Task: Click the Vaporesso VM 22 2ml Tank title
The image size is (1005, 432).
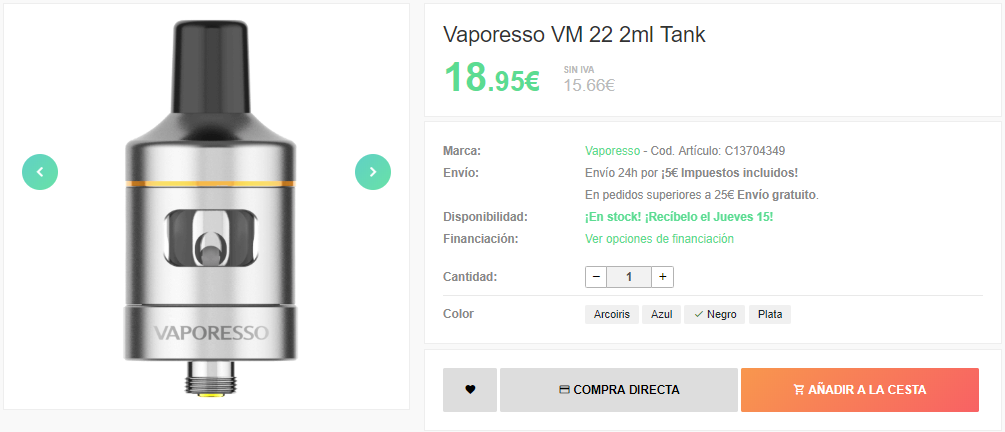Action: [574, 35]
